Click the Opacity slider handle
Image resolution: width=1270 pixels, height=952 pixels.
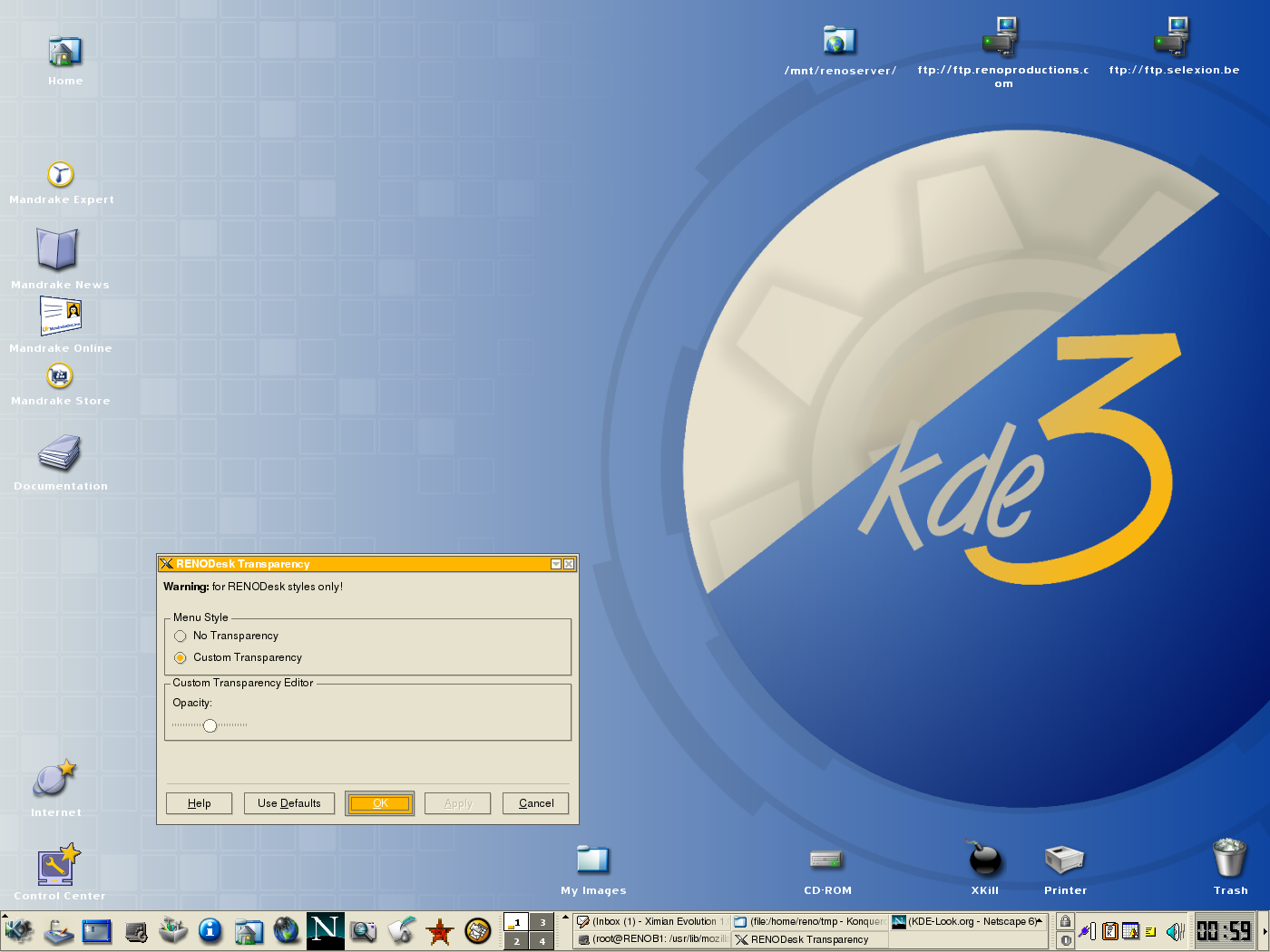coord(210,725)
